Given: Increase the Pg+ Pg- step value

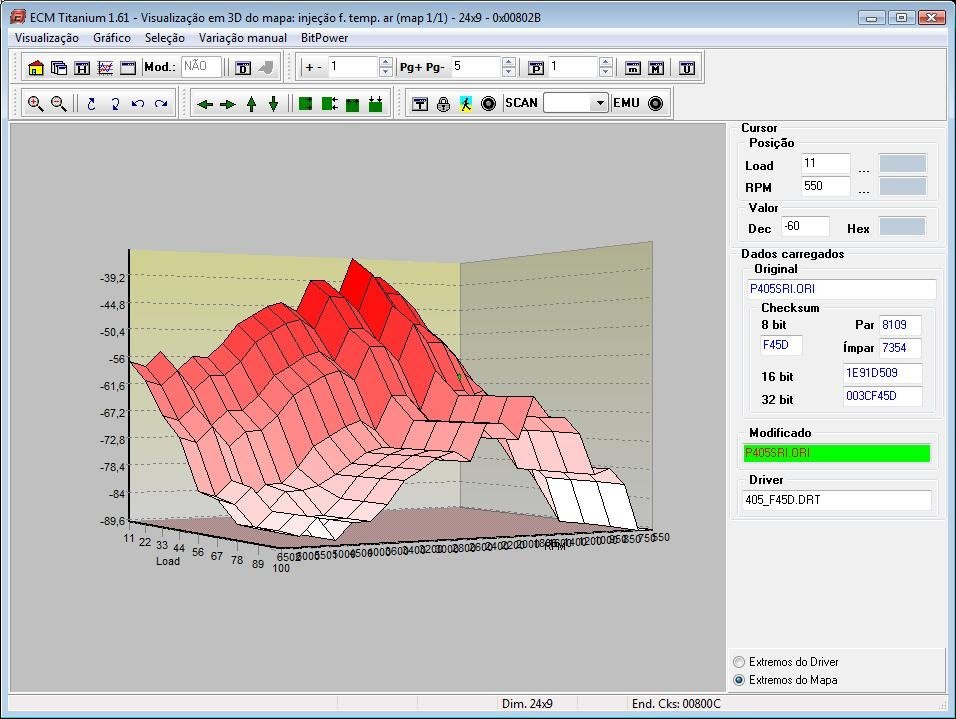Looking at the screenshot, I should (508, 62).
